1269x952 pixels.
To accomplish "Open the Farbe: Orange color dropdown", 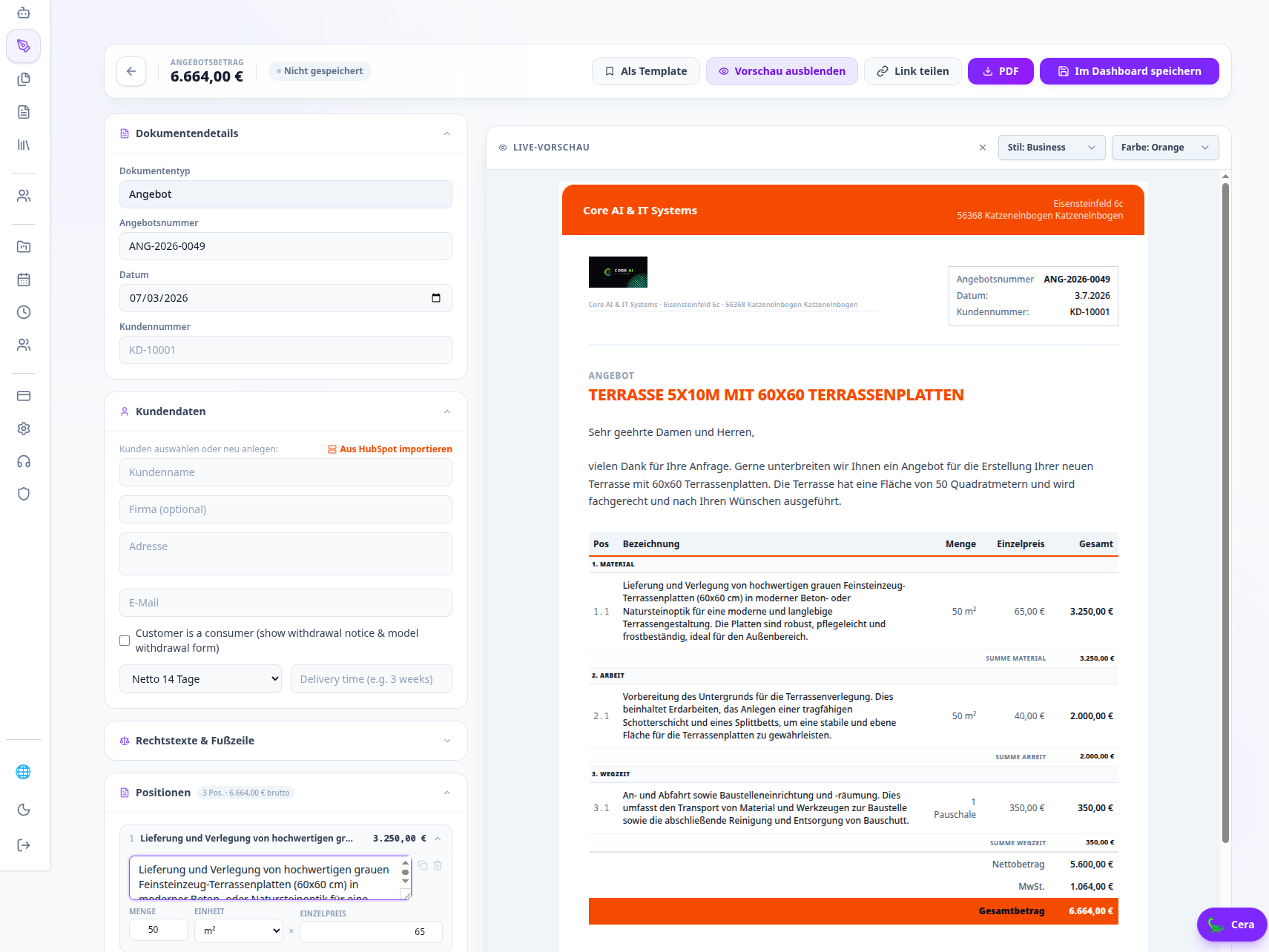I will pos(1165,148).
